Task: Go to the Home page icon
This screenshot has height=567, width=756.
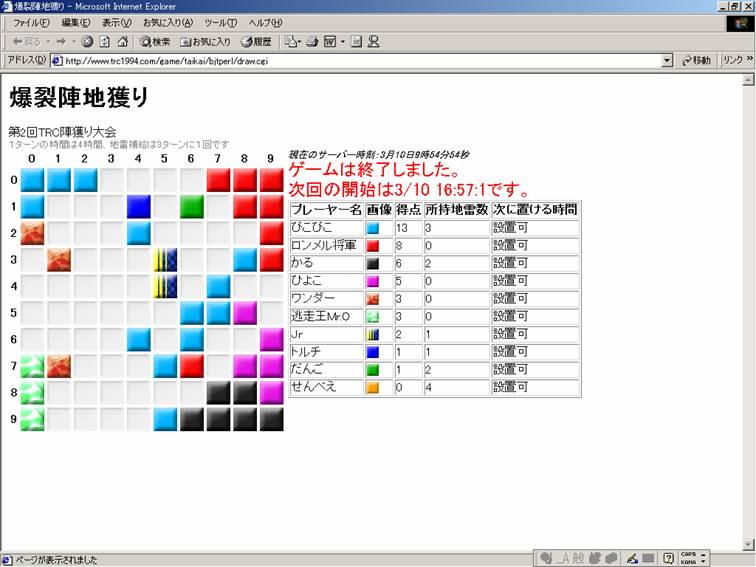Action: coord(122,42)
